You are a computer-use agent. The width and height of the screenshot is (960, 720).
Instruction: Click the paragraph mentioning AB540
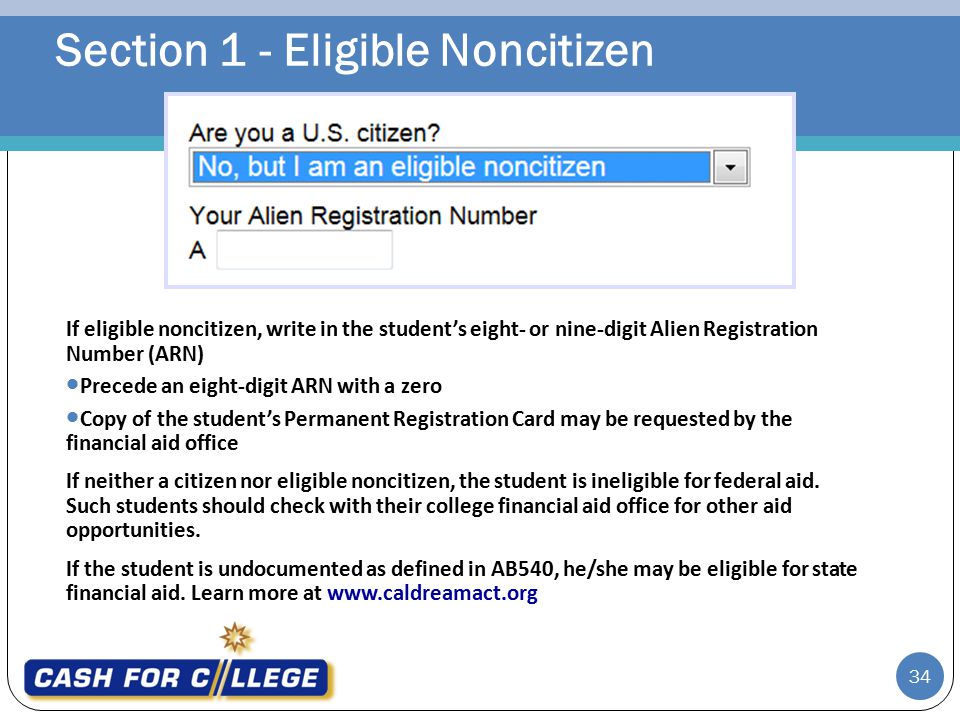[x=461, y=580]
